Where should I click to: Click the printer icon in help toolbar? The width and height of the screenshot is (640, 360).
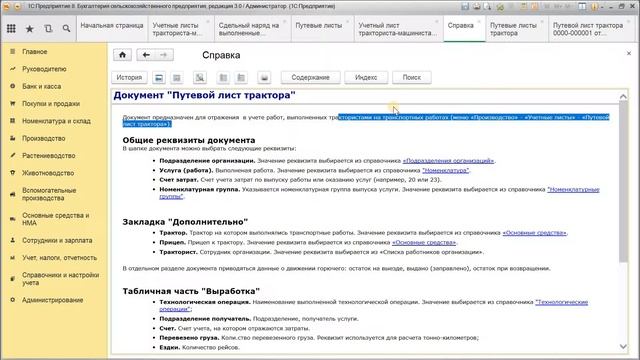click(x=264, y=78)
